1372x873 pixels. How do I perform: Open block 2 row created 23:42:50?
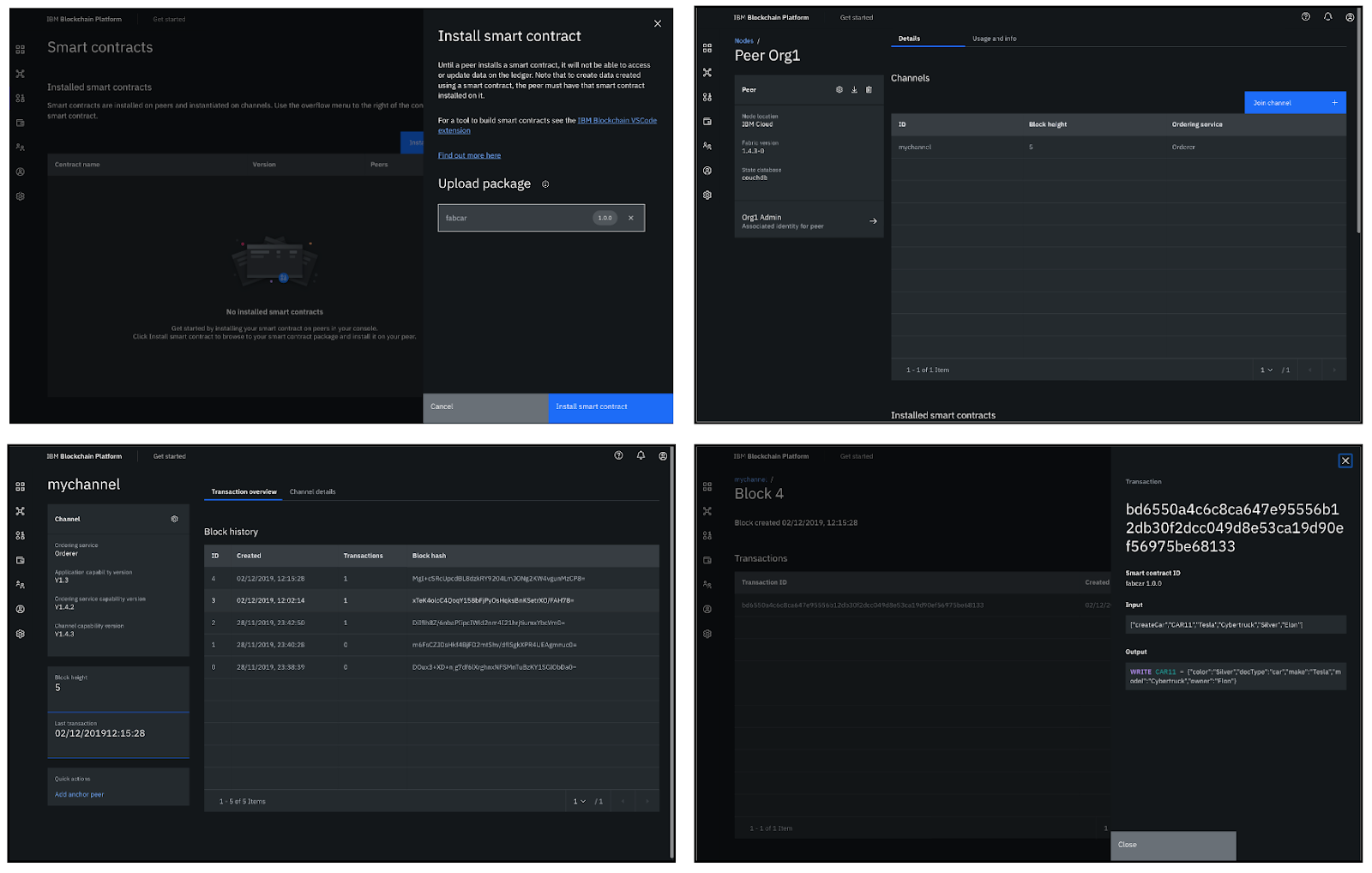tap(431, 623)
